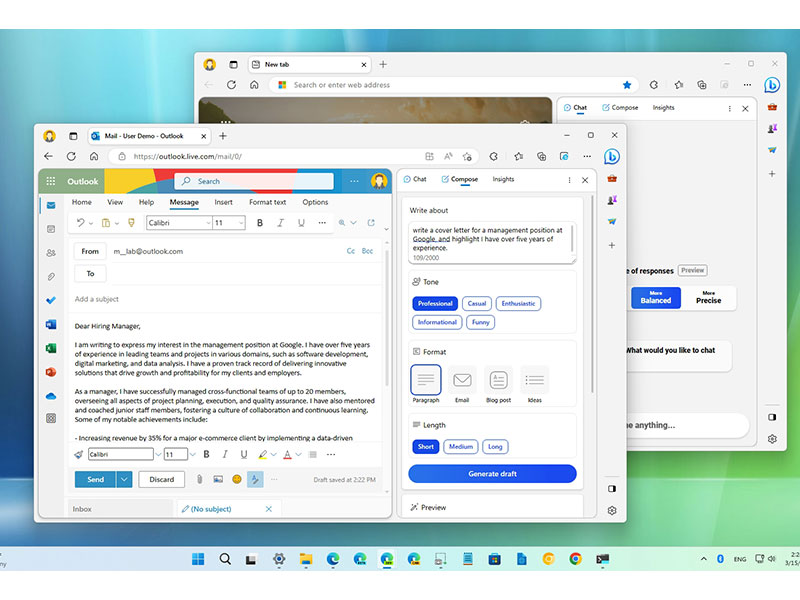The height and width of the screenshot is (600, 800).
Task: Open Search from the Windows taskbar
Action: point(225,559)
